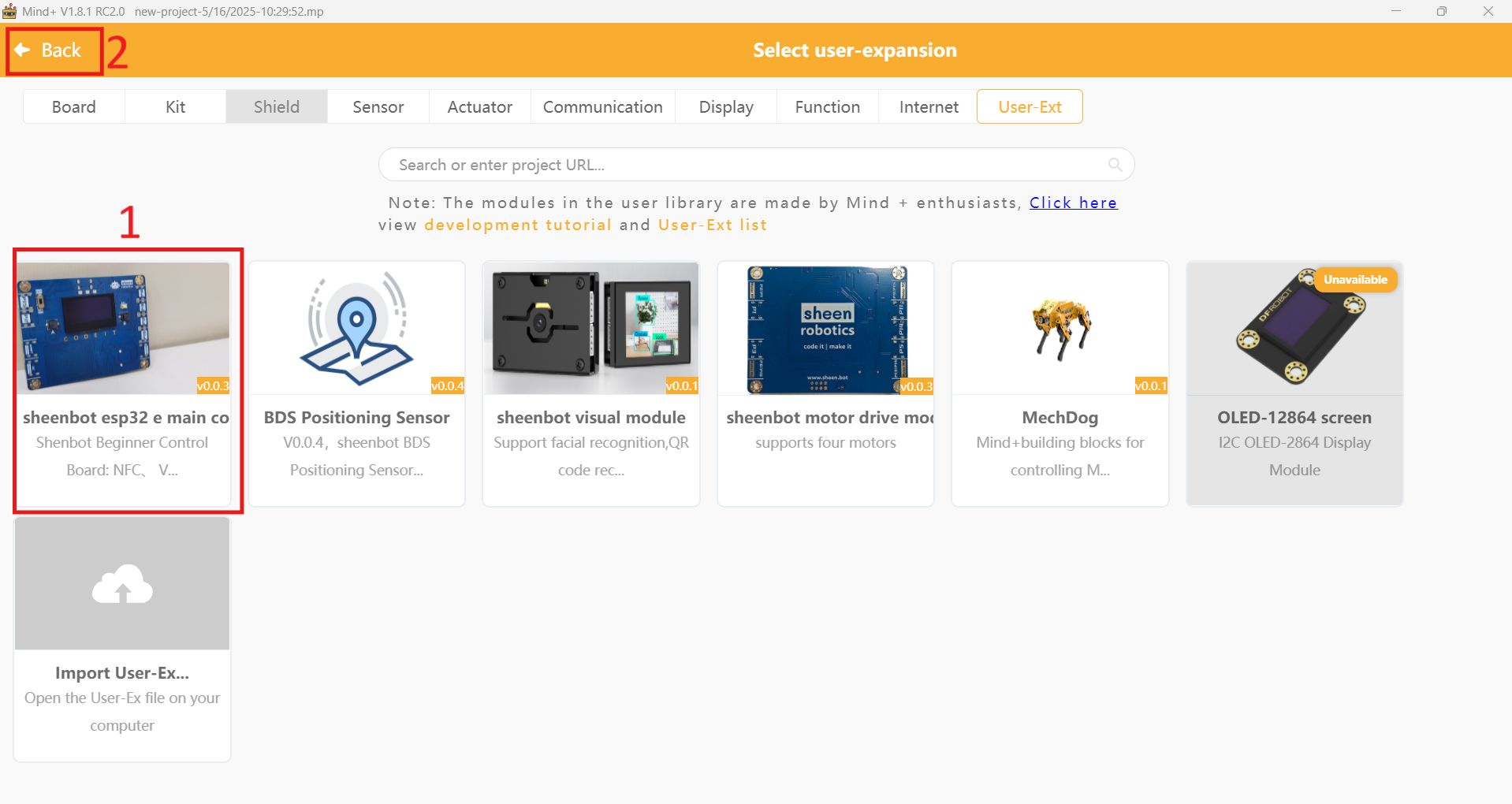Screen dimensions: 1512x804
Task: Click the search magnifier icon
Action: 1115,165
